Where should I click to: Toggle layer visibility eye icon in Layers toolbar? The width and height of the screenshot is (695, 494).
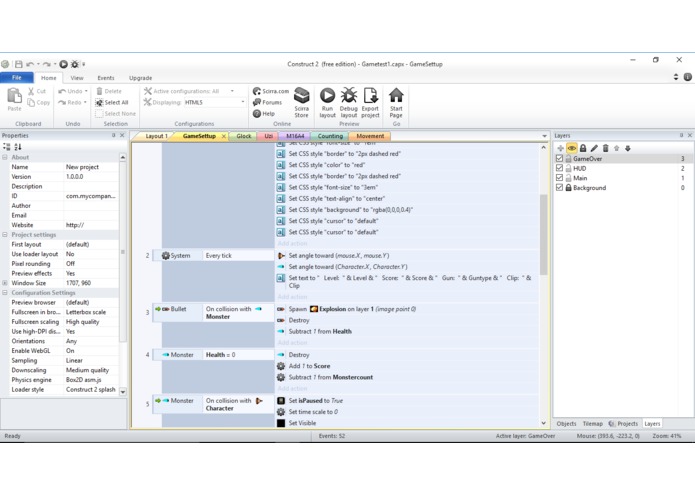click(x=572, y=148)
